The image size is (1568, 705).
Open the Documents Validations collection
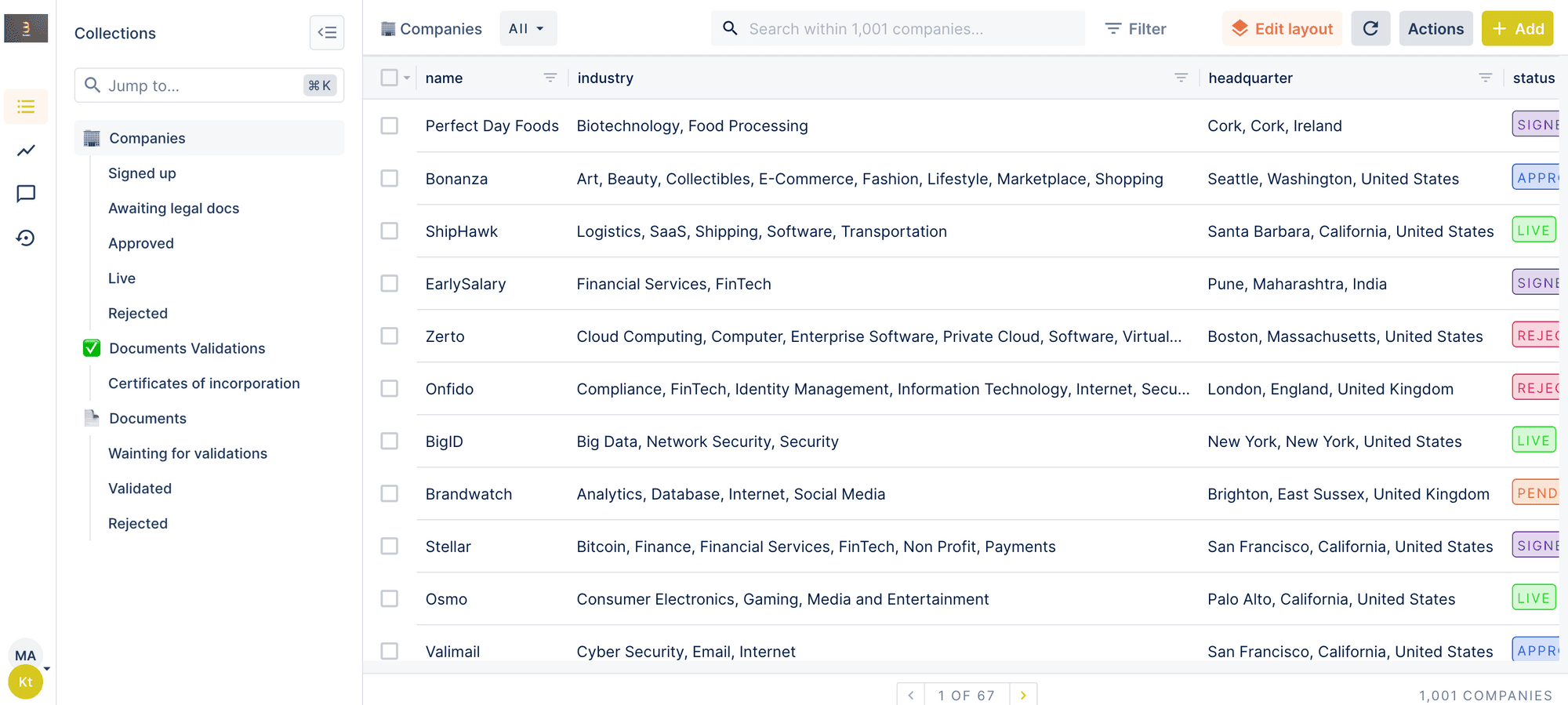pyautogui.click(x=187, y=348)
